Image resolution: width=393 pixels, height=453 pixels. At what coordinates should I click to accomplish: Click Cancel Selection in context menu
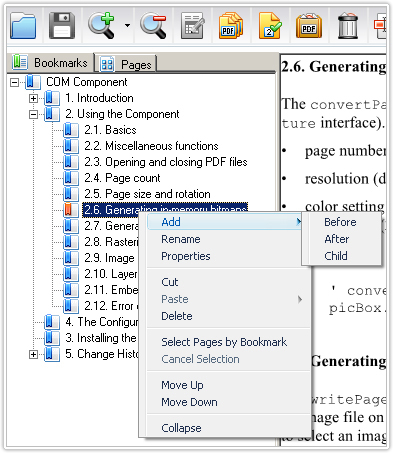(x=200, y=359)
